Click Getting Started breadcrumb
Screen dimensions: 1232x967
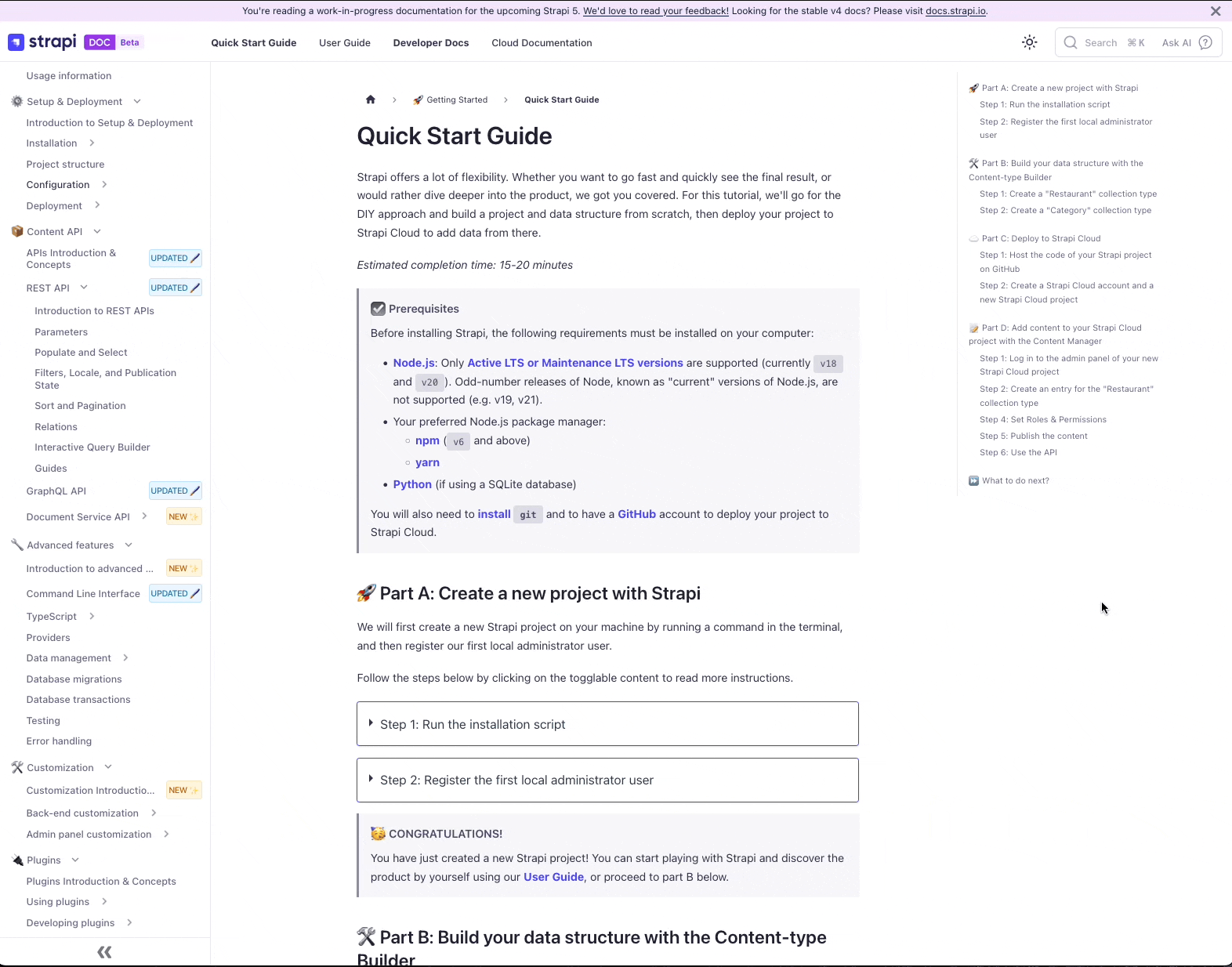pyautogui.click(x=451, y=100)
